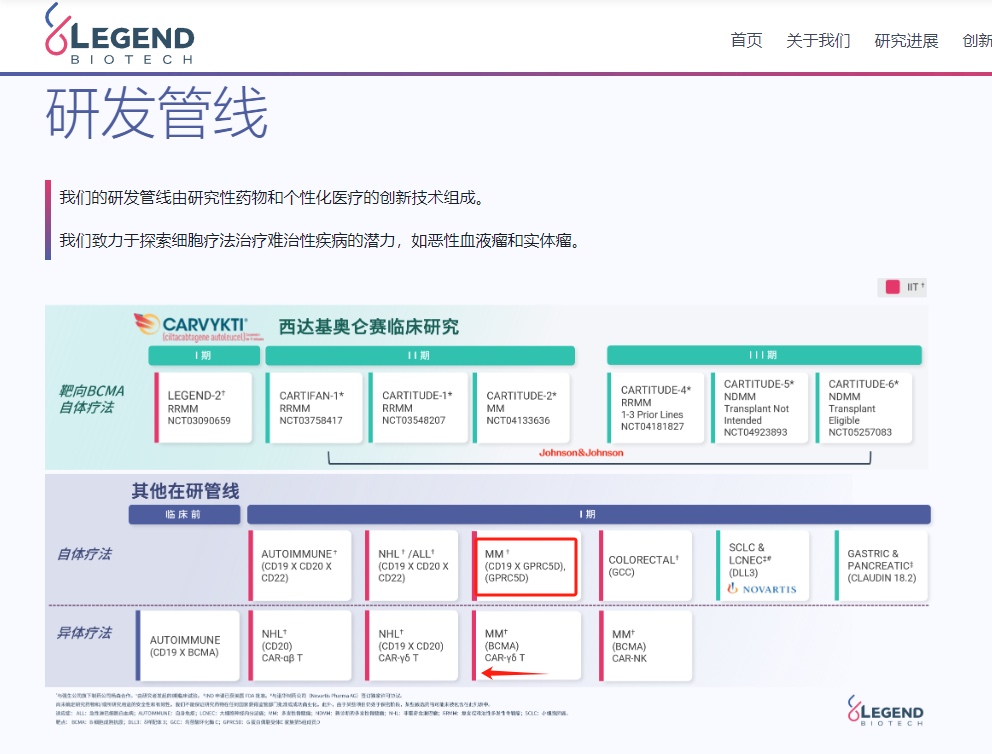Click the AUTOIMMUNE (CD19 X BCMA) card
Image resolution: width=992 pixels, height=754 pixels.
click(188, 646)
